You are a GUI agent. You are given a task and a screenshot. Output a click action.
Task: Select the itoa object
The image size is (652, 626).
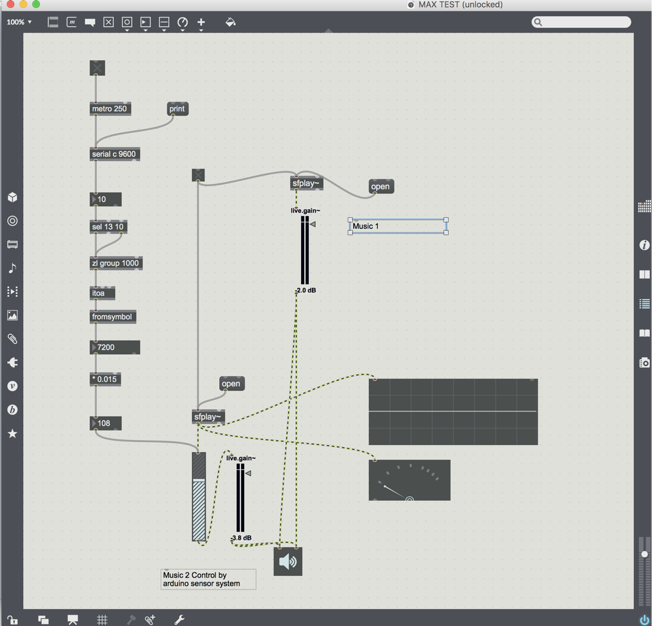pyautogui.click(x=102, y=293)
